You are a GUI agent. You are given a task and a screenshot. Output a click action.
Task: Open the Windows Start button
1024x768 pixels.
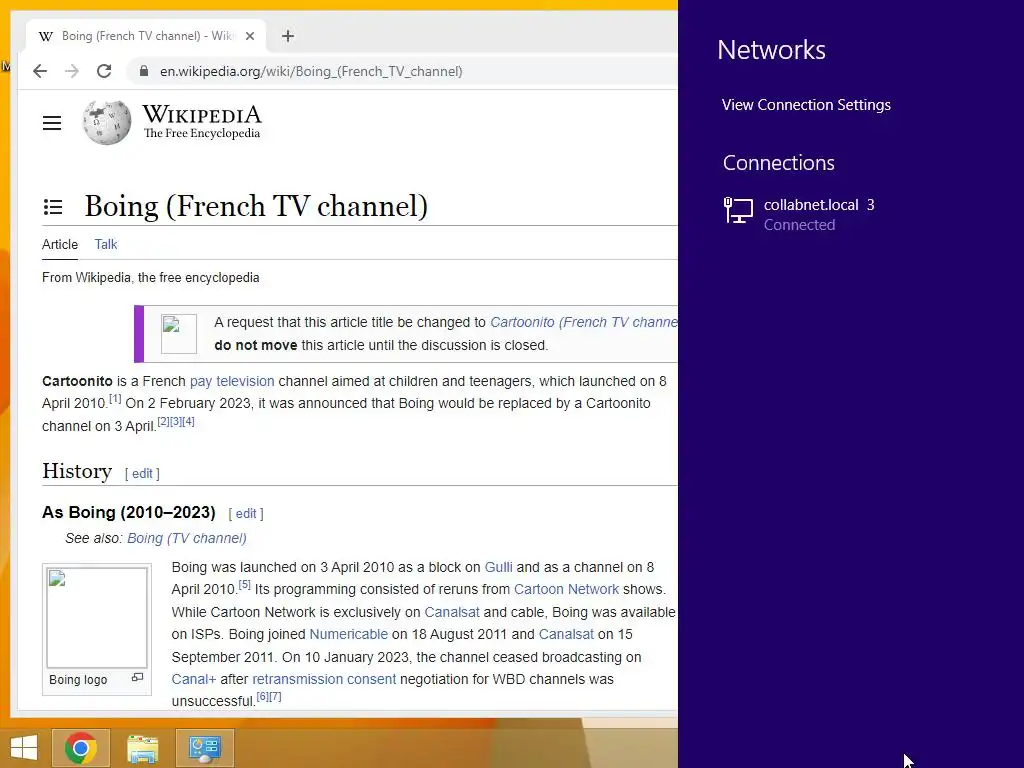point(24,748)
